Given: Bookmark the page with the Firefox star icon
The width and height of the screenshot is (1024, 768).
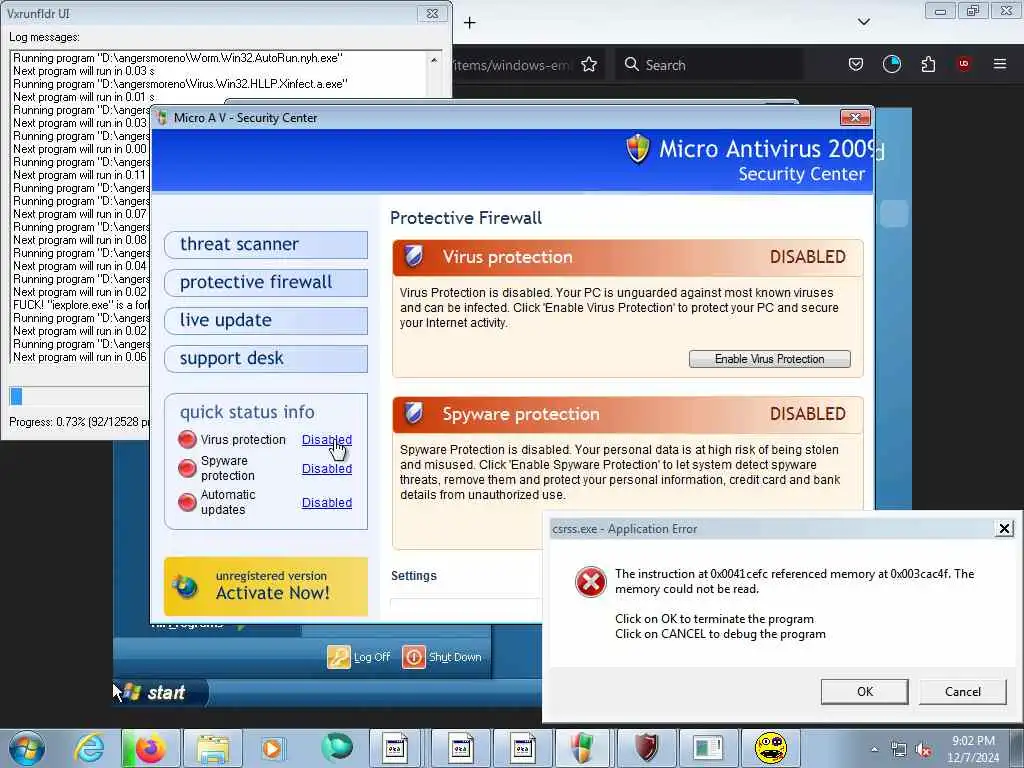Looking at the screenshot, I should [589, 65].
